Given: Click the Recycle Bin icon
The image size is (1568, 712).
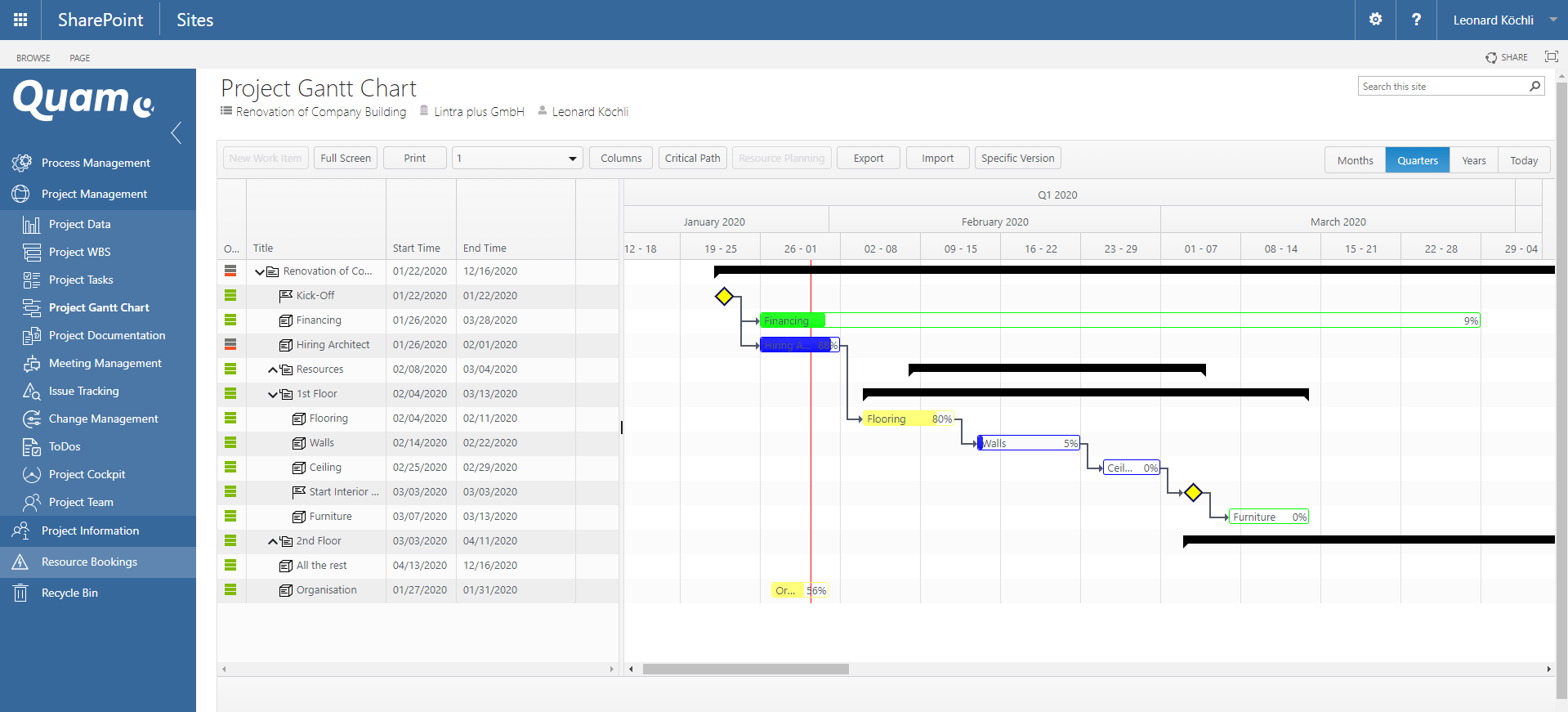Looking at the screenshot, I should (20, 593).
